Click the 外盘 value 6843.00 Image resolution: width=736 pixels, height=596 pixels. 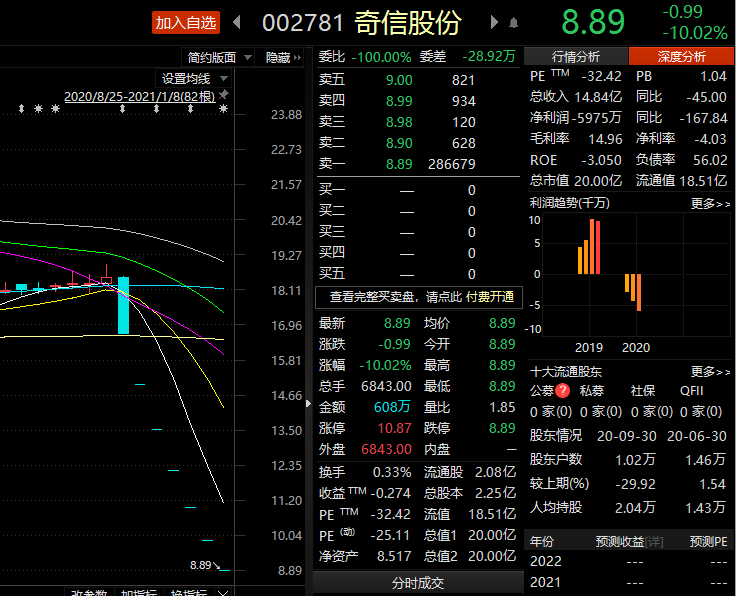point(386,449)
